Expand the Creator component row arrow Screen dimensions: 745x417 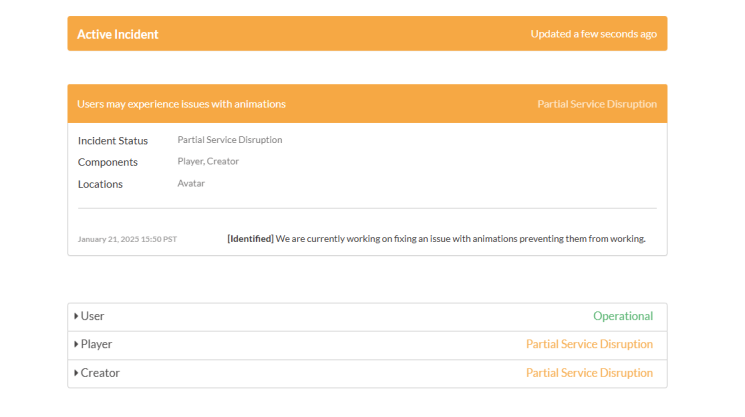click(x=76, y=373)
